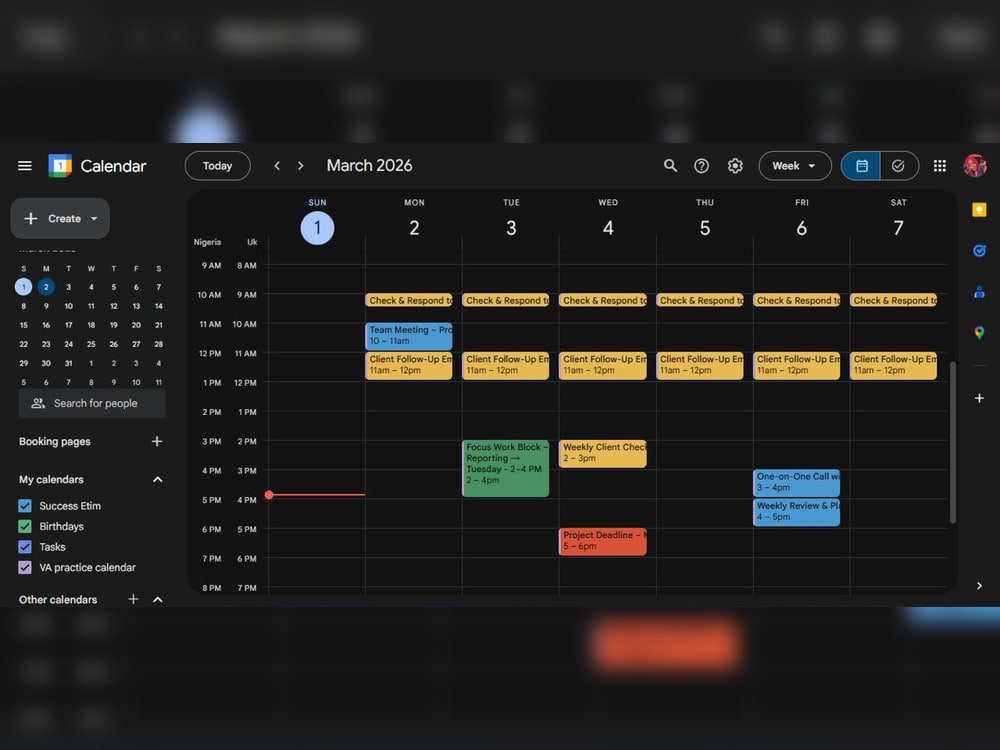The height and width of the screenshot is (750, 1000).
Task: Open Team Meeting event on Monday
Action: 409,335
